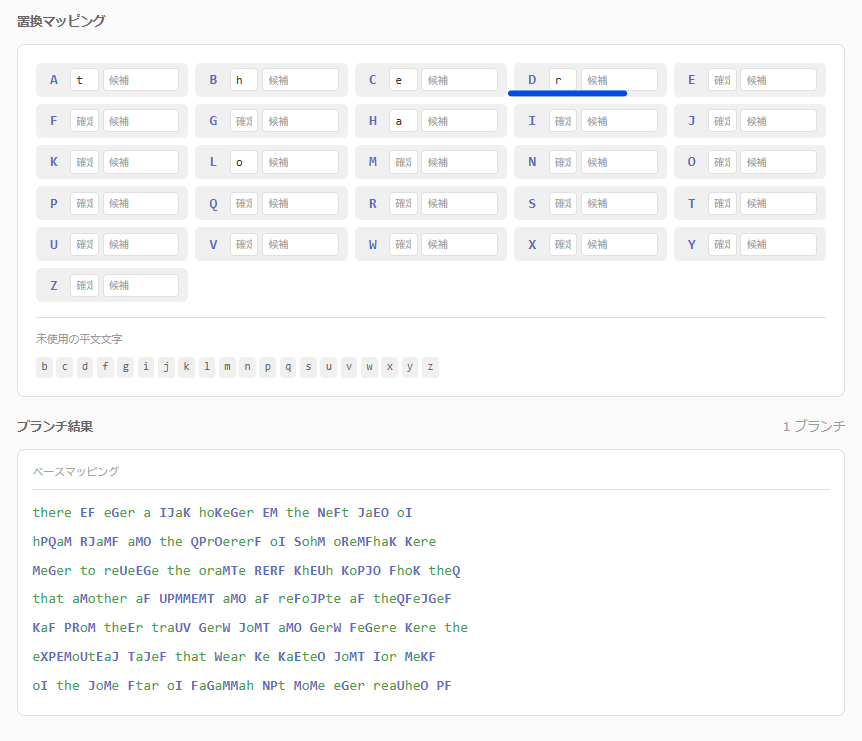Choose the unused letter 's' chip
Screen dimensions: 862x741
(x=309, y=367)
